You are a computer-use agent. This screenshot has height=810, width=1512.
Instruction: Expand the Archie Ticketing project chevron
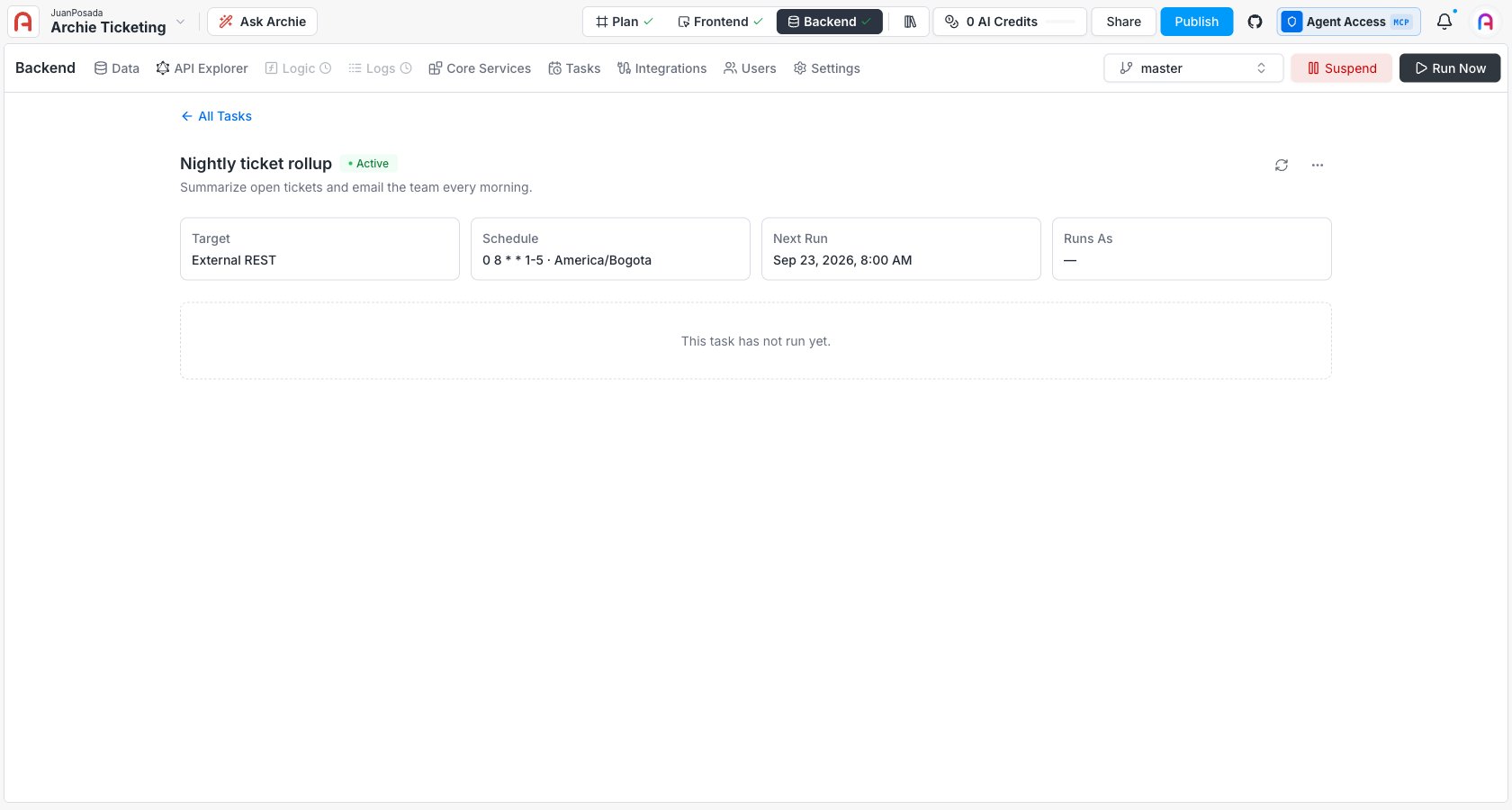click(180, 22)
